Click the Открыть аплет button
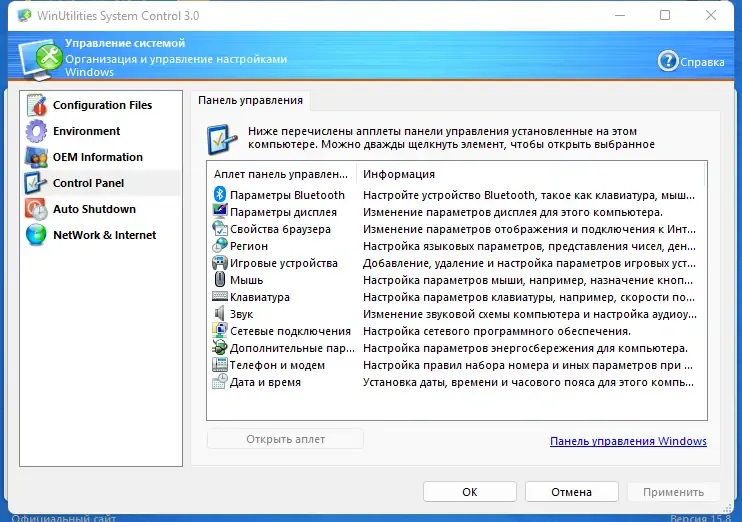742x522 pixels. [285, 439]
